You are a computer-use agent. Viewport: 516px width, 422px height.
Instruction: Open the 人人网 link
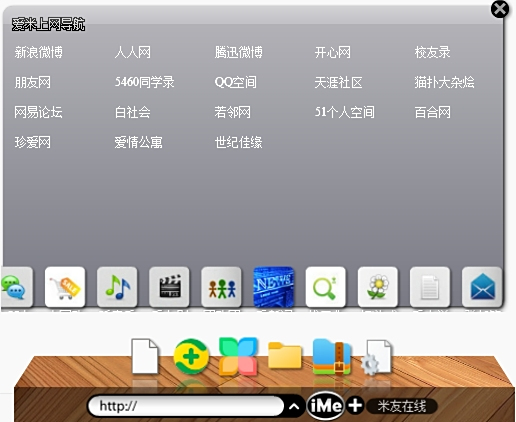pyautogui.click(x=133, y=52)
